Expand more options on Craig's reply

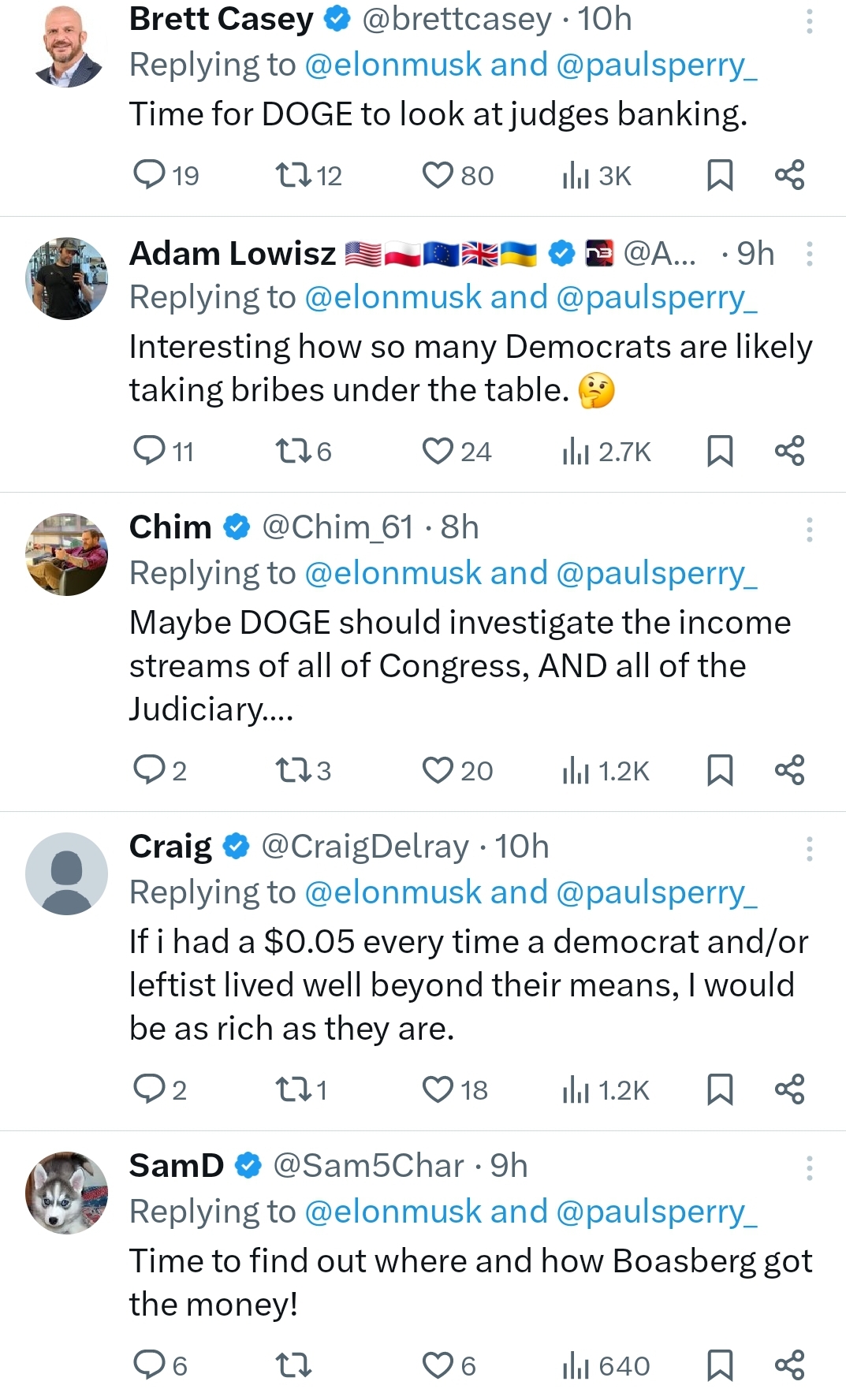809,848
